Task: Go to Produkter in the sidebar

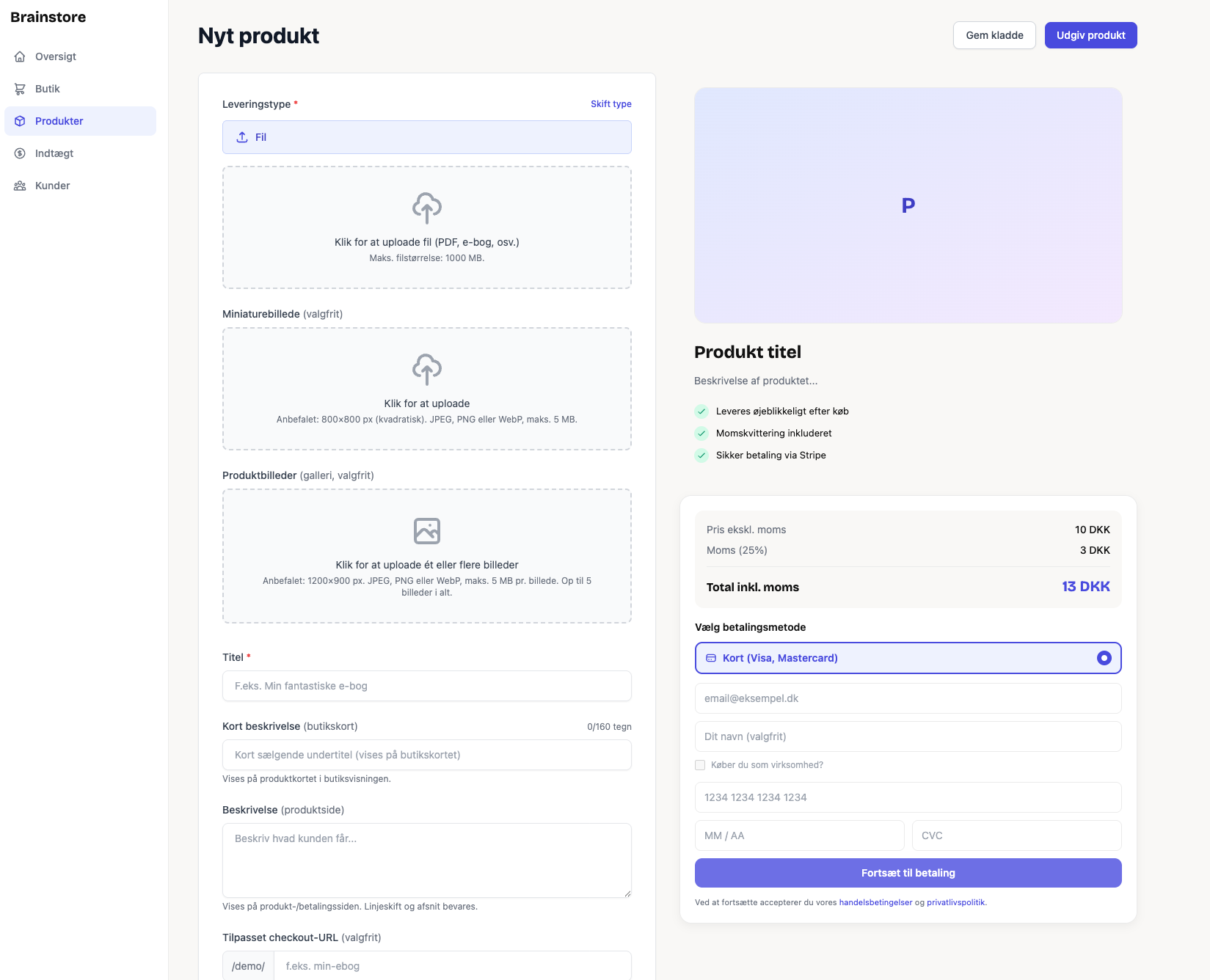Action: tap(81, 121)
